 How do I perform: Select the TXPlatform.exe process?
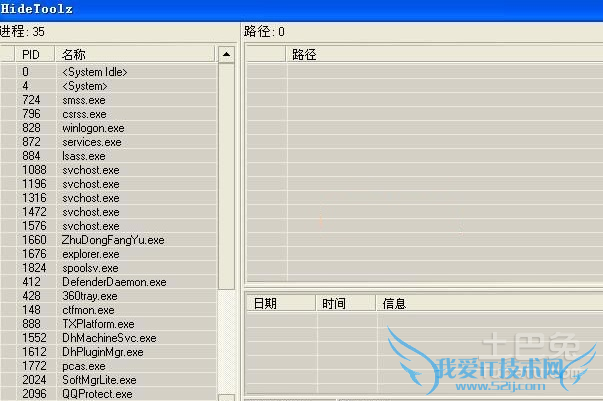click(108, 324)
